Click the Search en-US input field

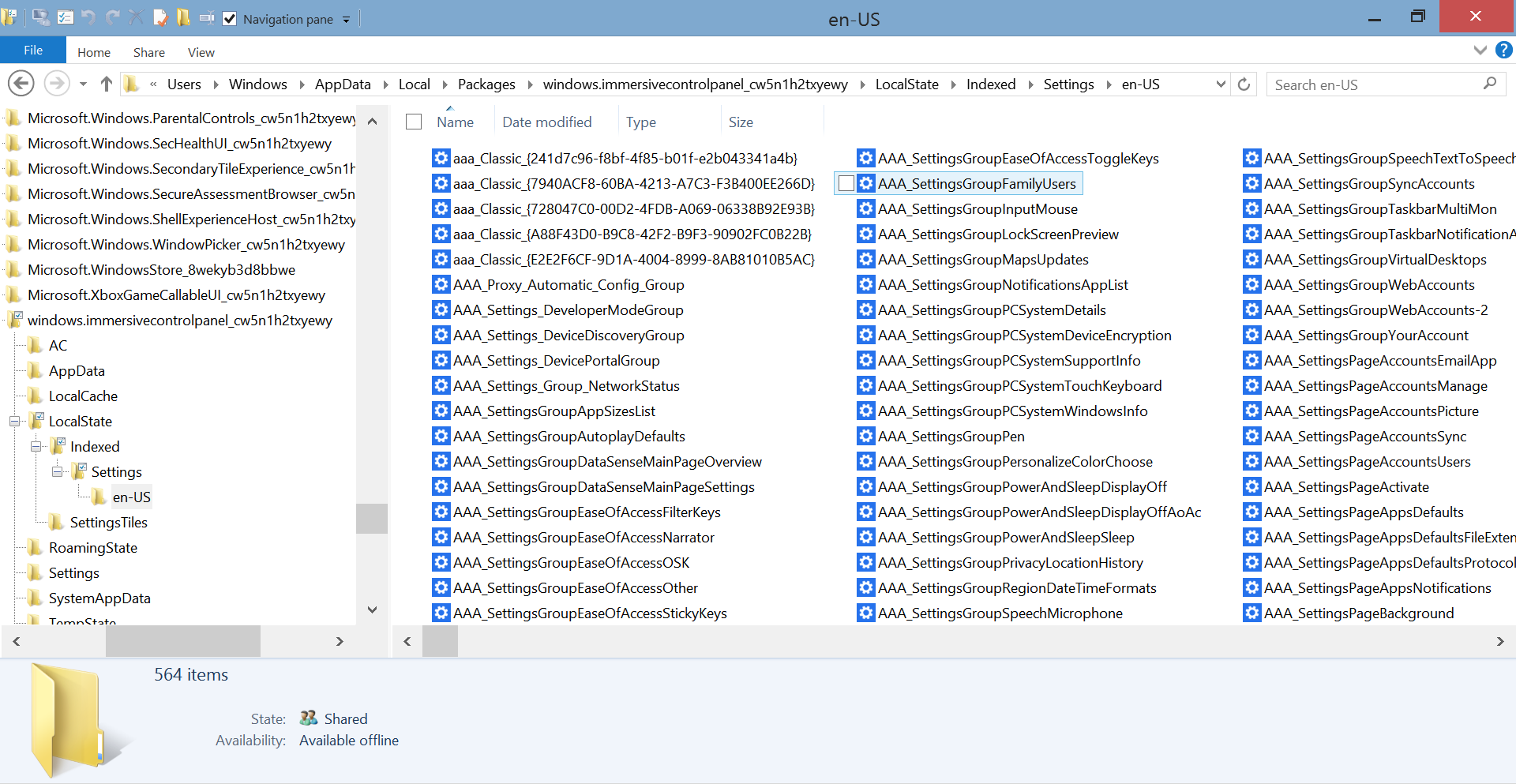[x=1374, y=84]
